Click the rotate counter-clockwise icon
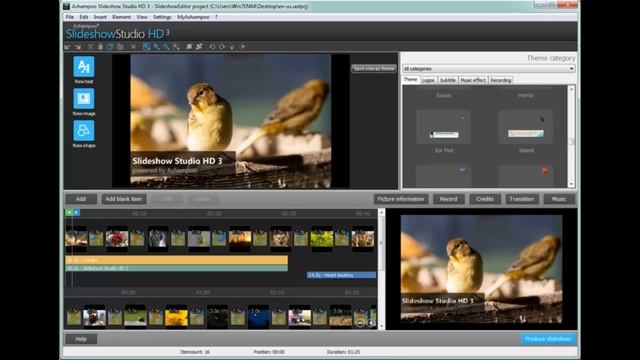The image size is (640, 360). 212,47
